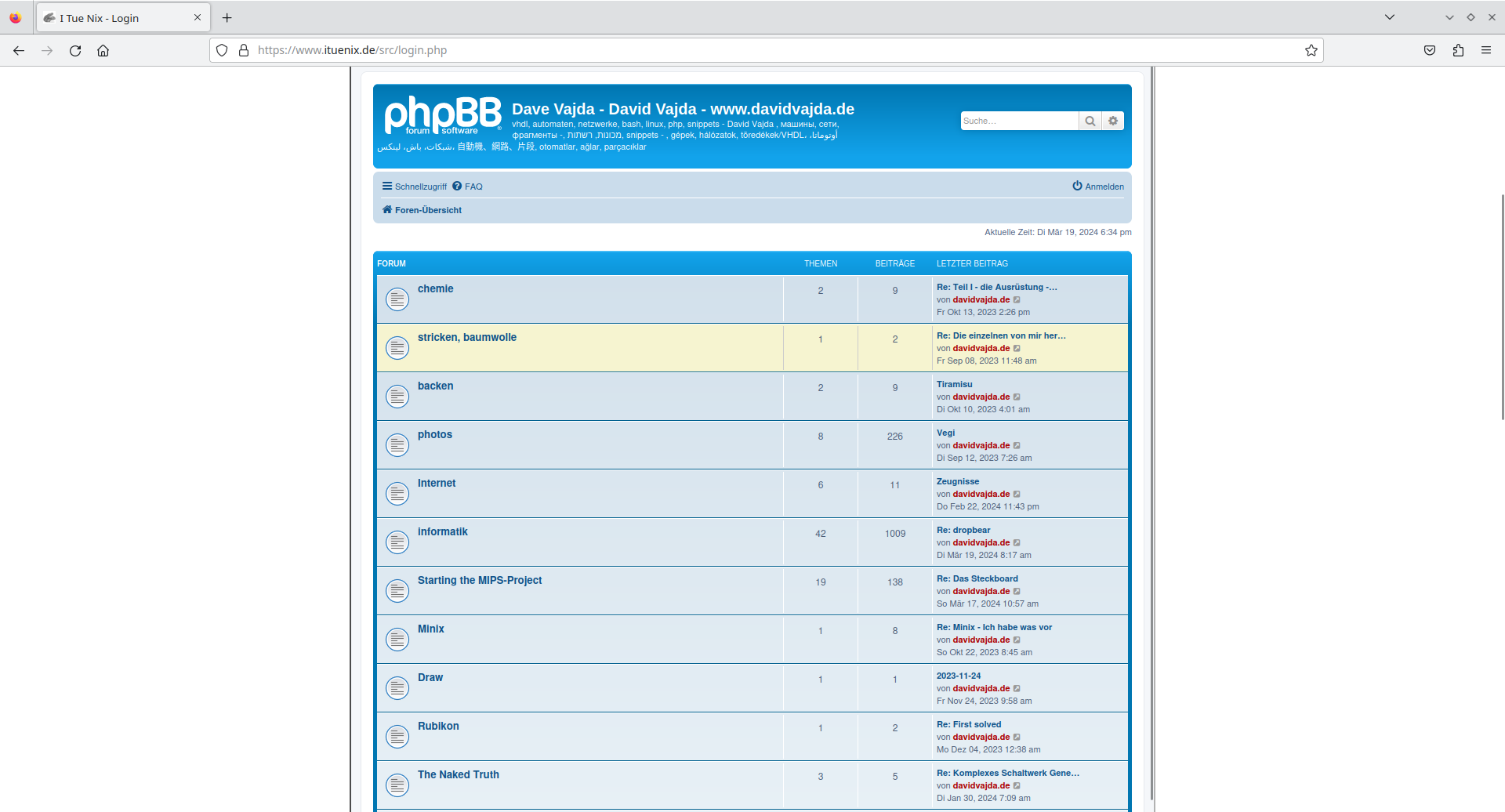Go to browser home page
Viewport: 1505px width, 812px height.
[x=103, y=50]
